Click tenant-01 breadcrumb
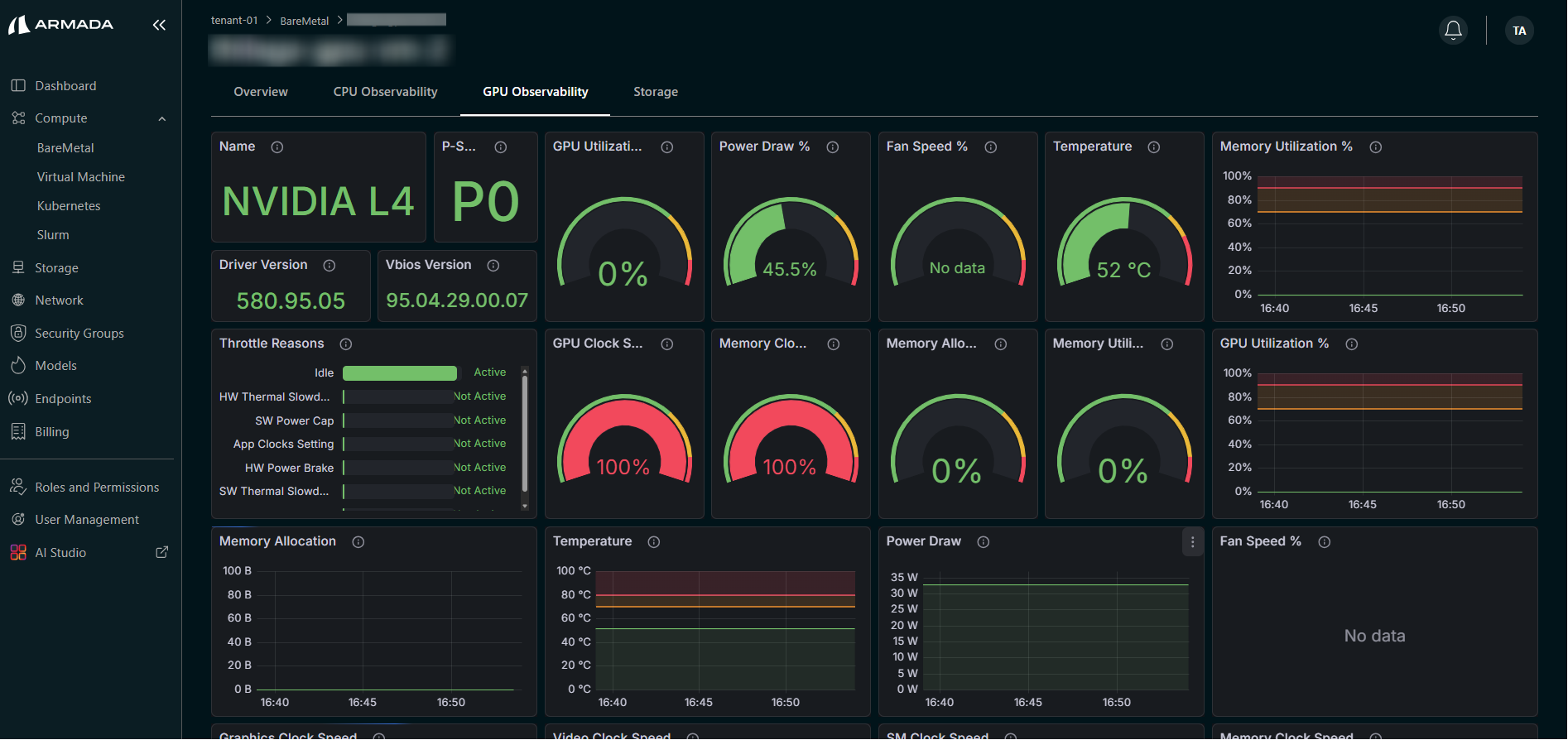This screenshot has height=740, width=1568. [234, 20]
